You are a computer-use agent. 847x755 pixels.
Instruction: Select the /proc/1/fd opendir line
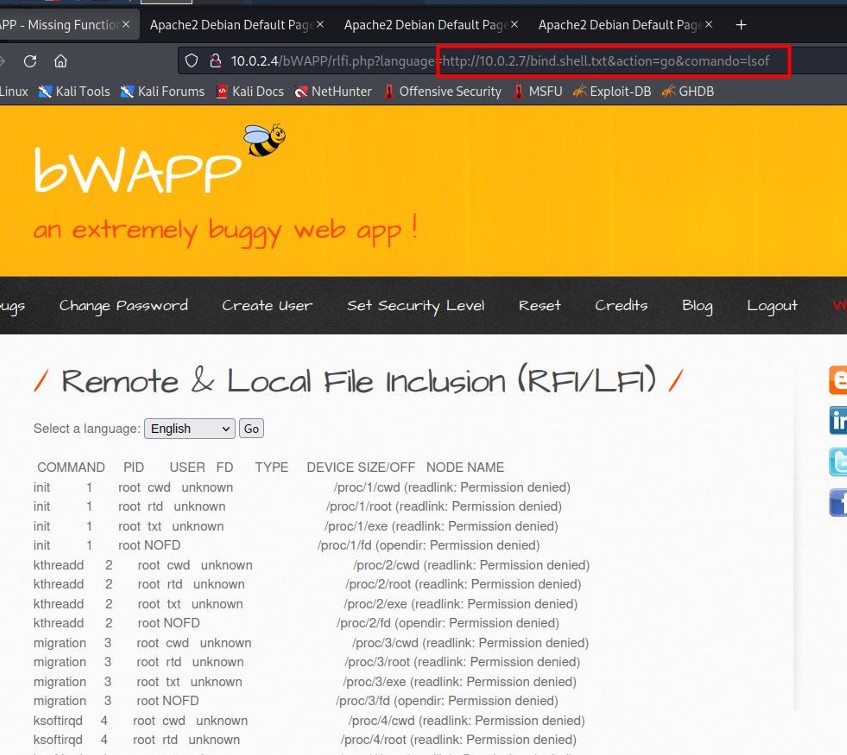428,545
